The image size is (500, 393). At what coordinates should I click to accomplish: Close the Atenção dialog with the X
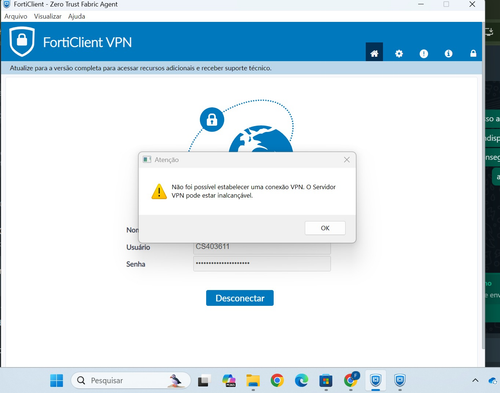[347, 160]
